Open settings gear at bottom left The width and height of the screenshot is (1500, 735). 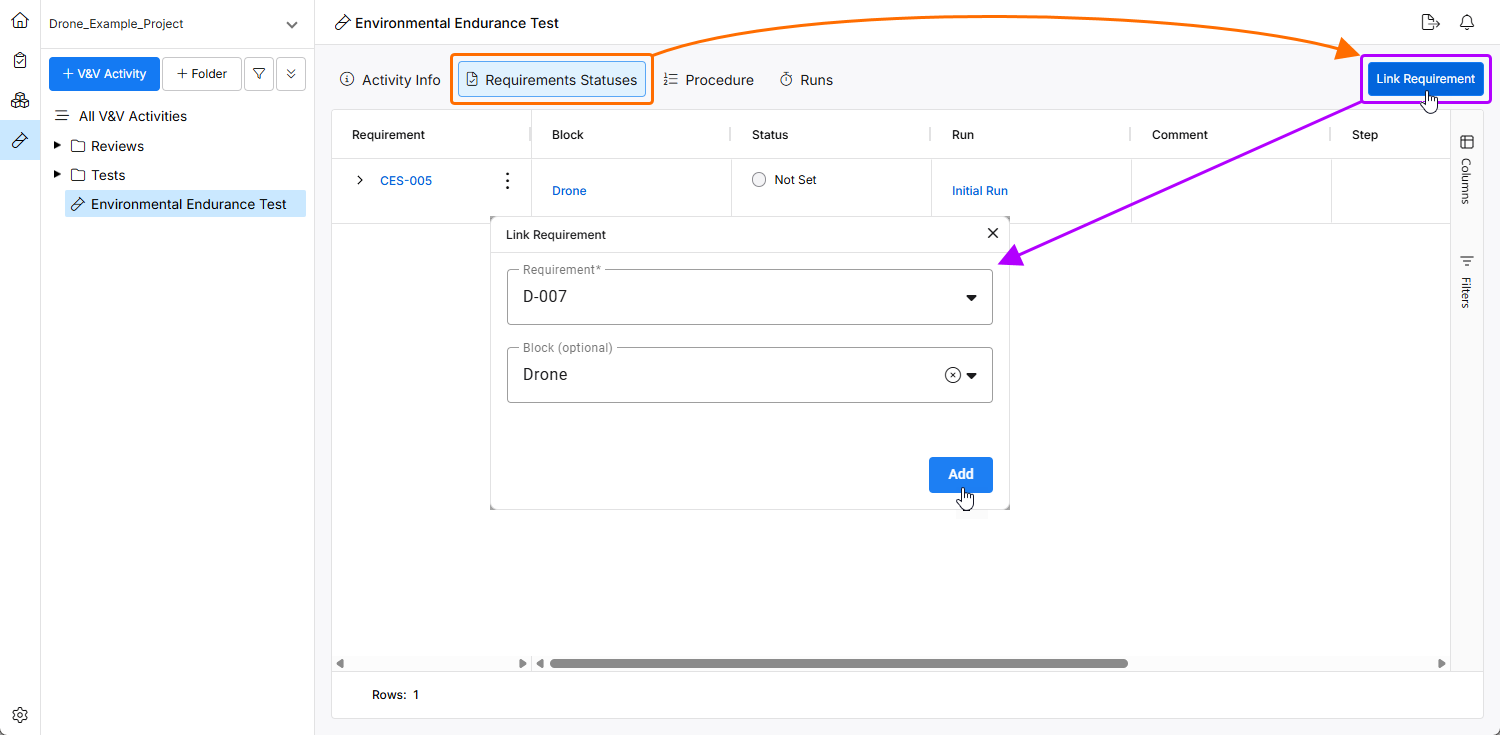20,715
